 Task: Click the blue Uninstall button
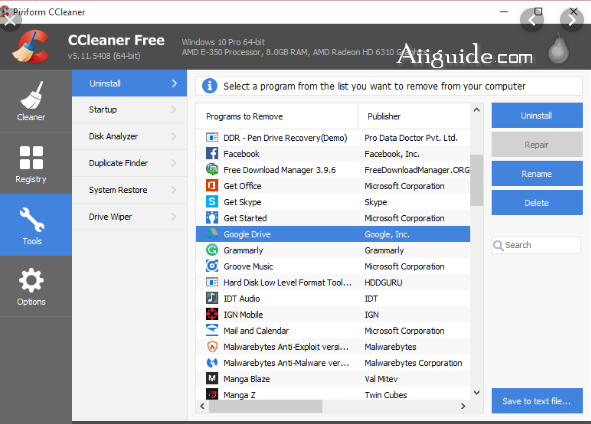coord(537,115)
